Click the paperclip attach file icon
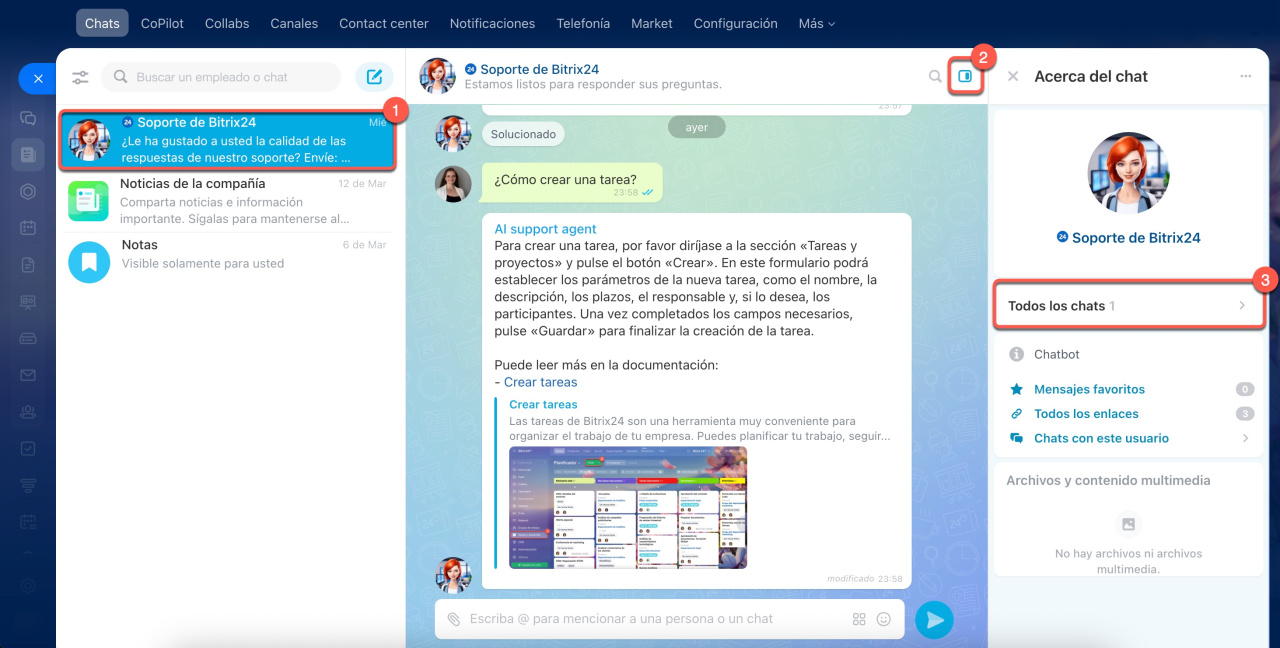Screen dimensions: 1280x648 454,619
